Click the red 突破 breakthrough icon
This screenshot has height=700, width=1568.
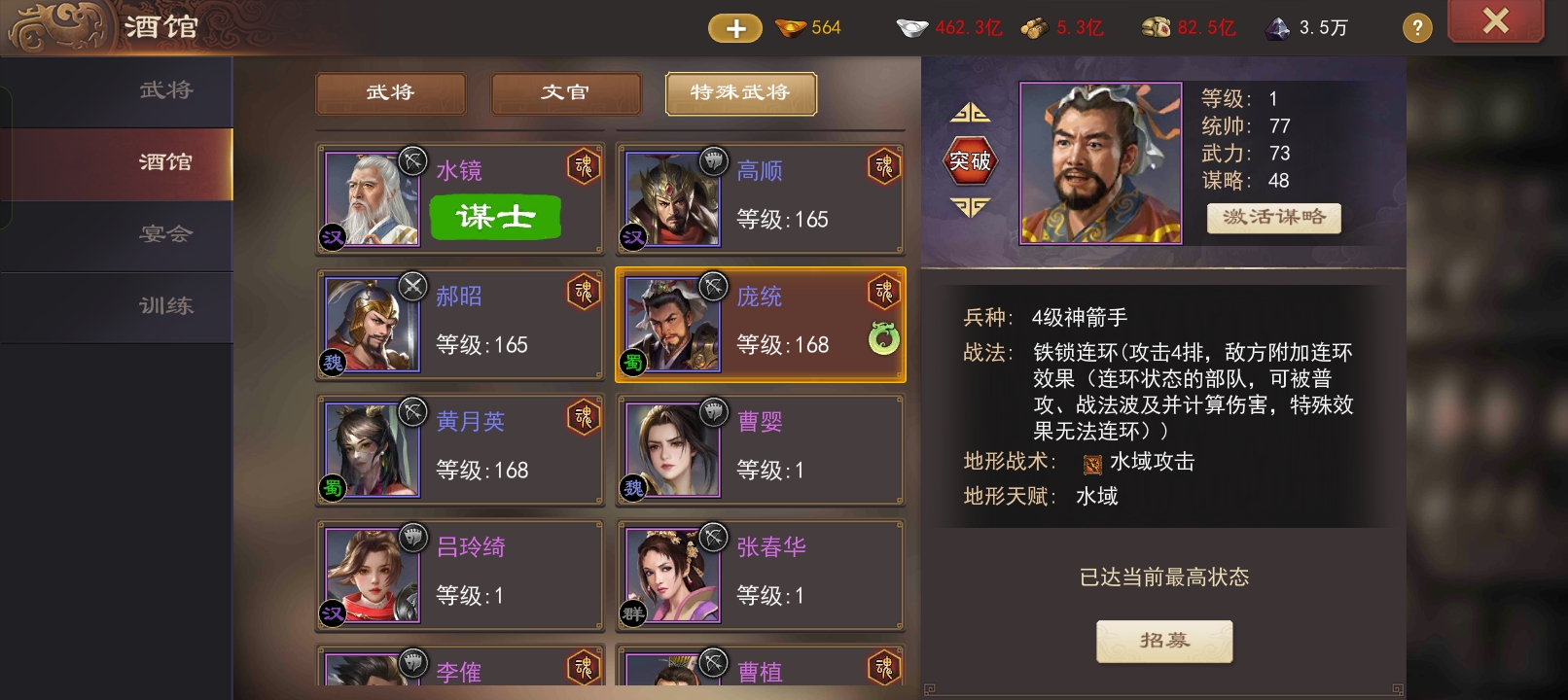(x=970, y=160)
